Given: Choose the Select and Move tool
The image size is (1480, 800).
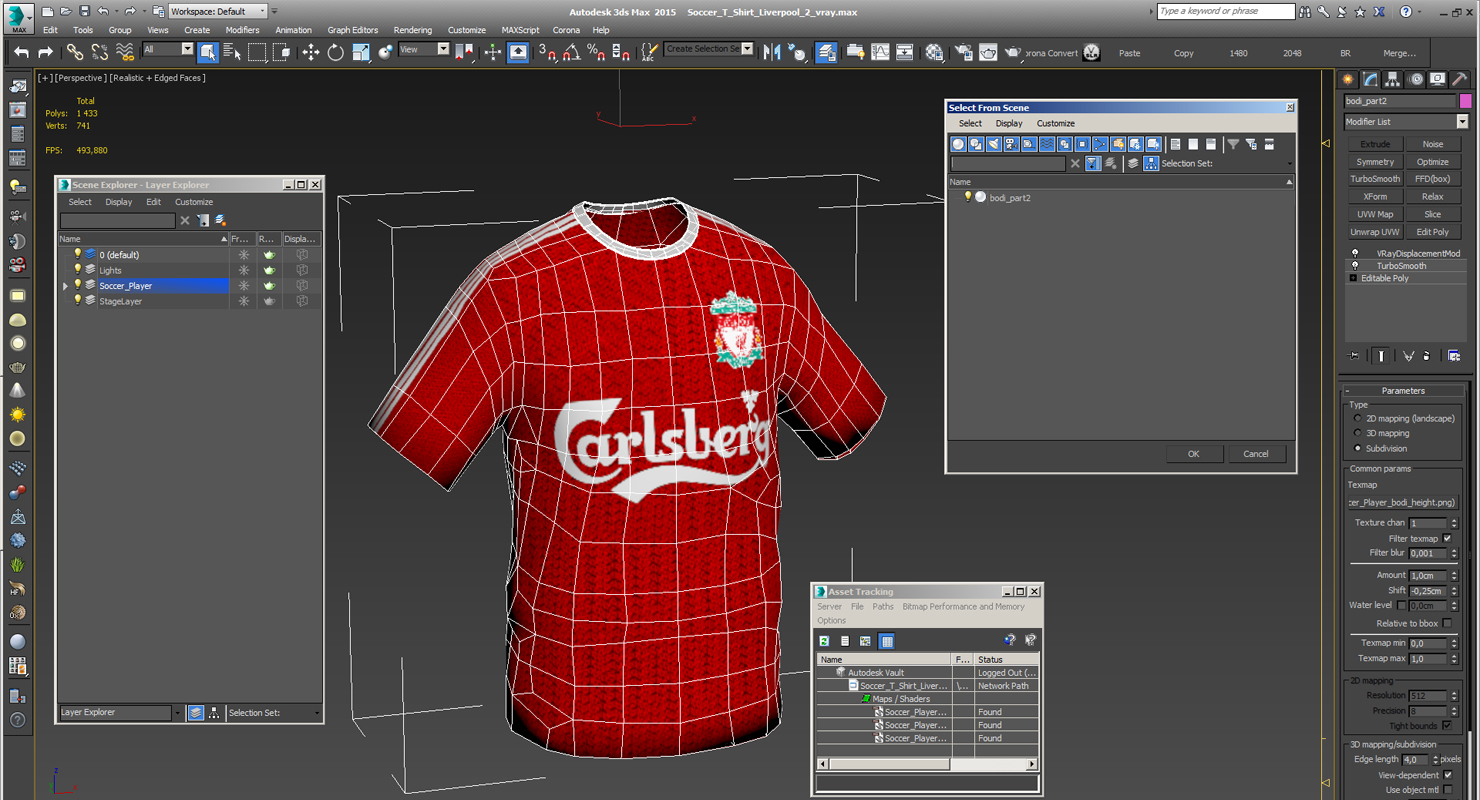Looking at the screenshot, I should (x=311, y=52).
